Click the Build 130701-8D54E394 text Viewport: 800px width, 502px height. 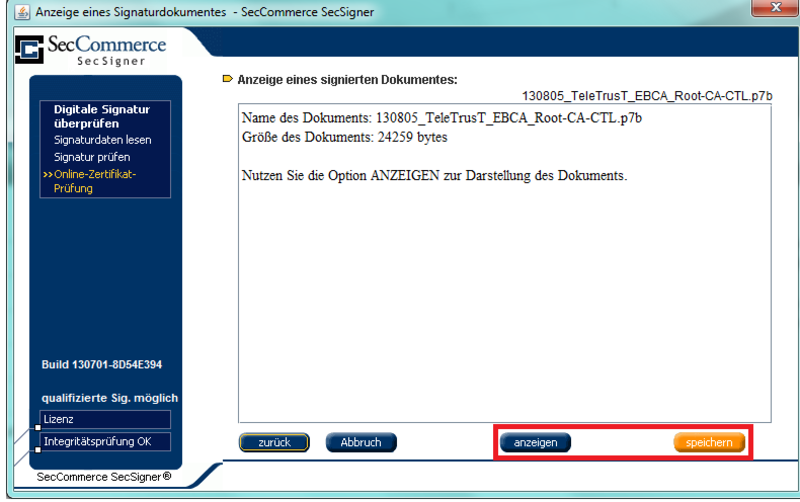click(x=102, y=364)
